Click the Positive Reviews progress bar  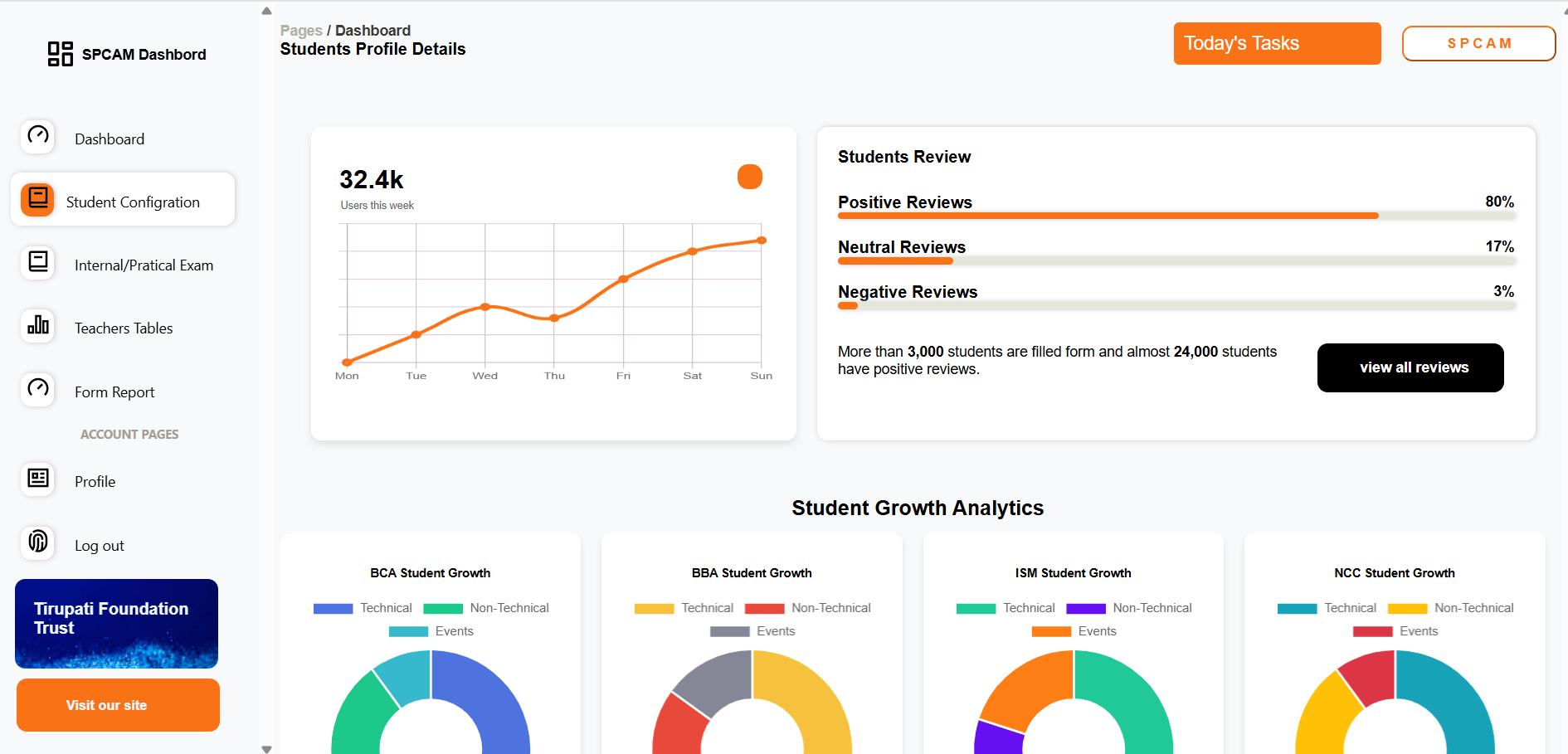tap(1176, 216)
